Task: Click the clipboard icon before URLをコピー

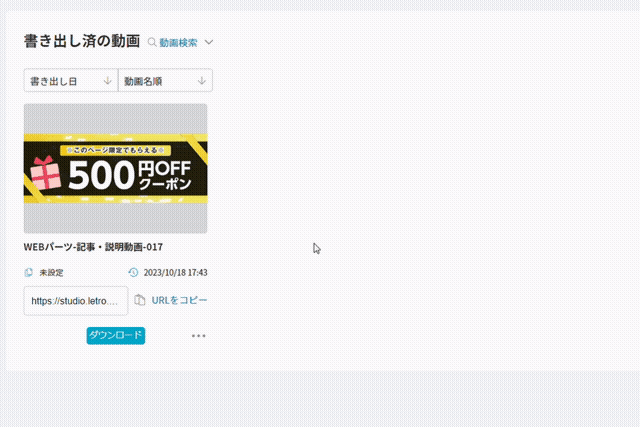Action: (141, 300)
